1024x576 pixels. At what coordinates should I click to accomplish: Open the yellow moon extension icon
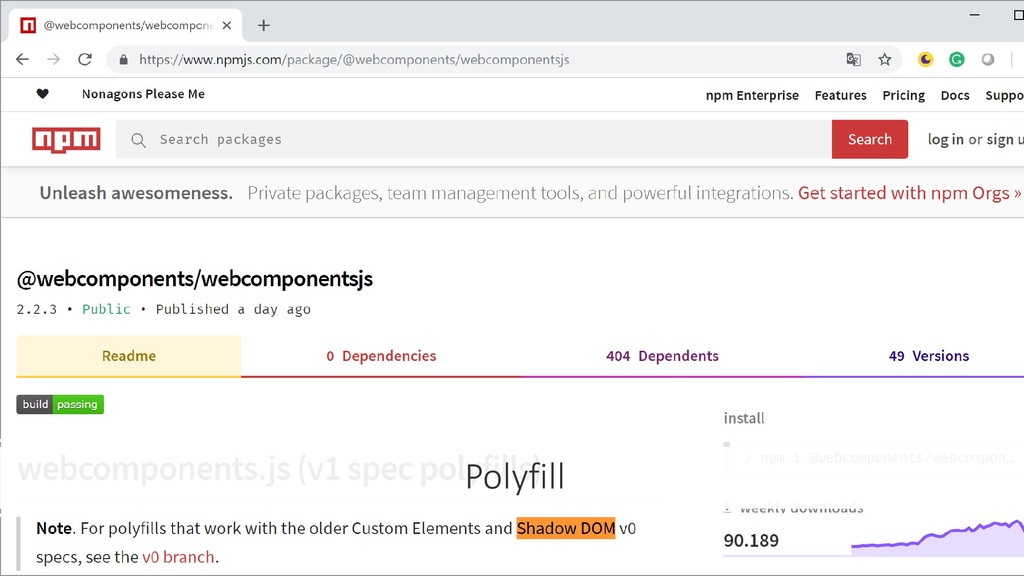(x=925, y=59)
